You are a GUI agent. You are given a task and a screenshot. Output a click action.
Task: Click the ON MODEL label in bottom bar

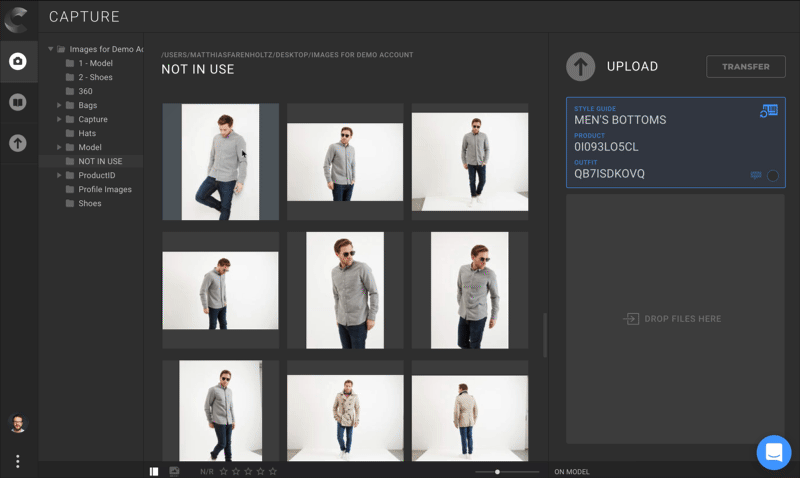click(x=572, y=471)
